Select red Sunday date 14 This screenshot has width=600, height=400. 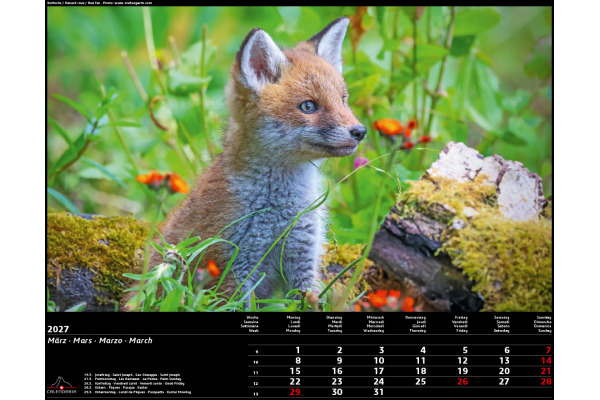546,361
